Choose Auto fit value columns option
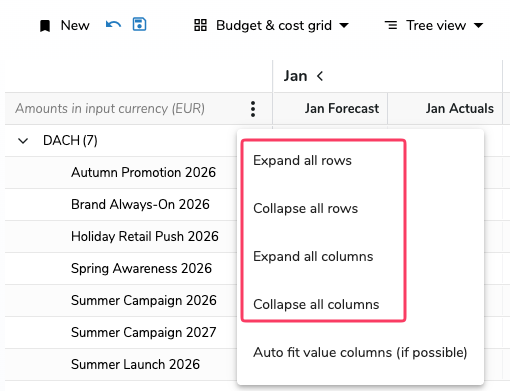The height and width of the screenshot is (391, 510). point(360,352)
